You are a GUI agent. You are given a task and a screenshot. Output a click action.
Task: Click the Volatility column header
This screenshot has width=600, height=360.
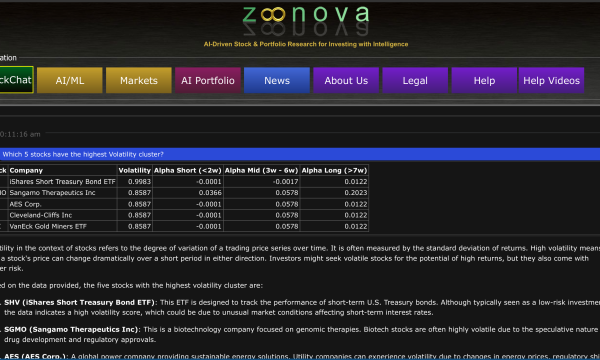[134, 170]
